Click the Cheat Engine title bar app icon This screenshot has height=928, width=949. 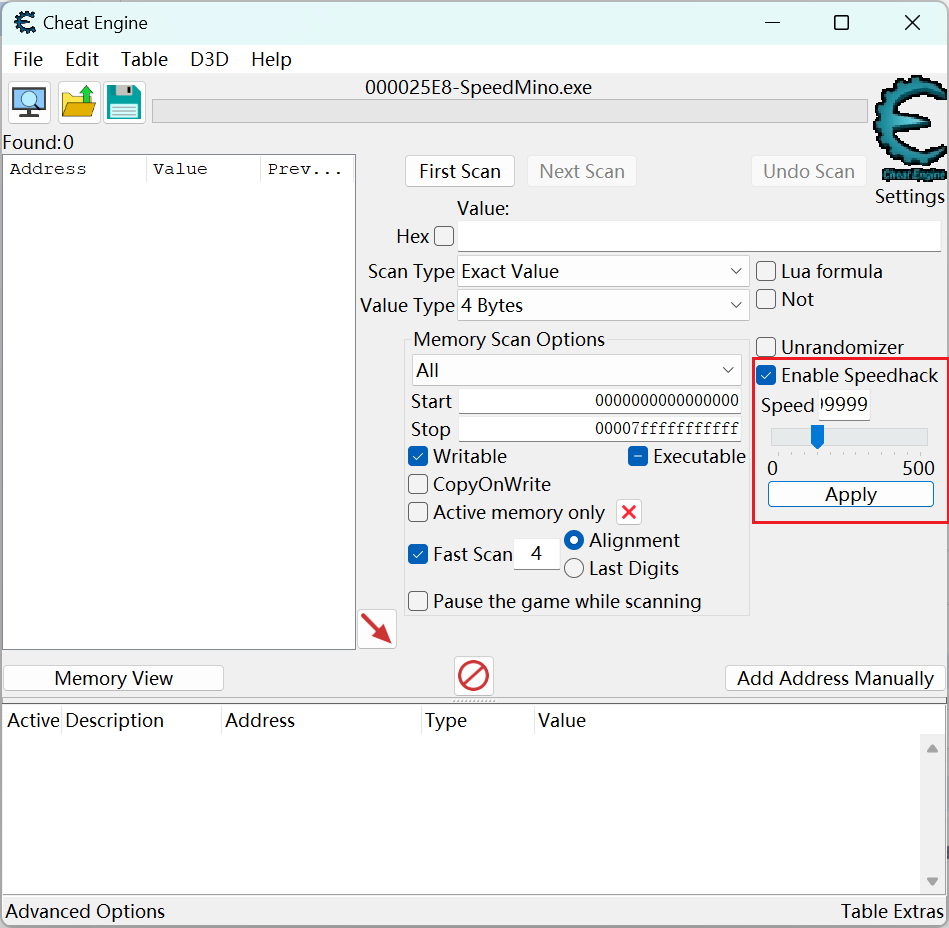tap(25, 23)
